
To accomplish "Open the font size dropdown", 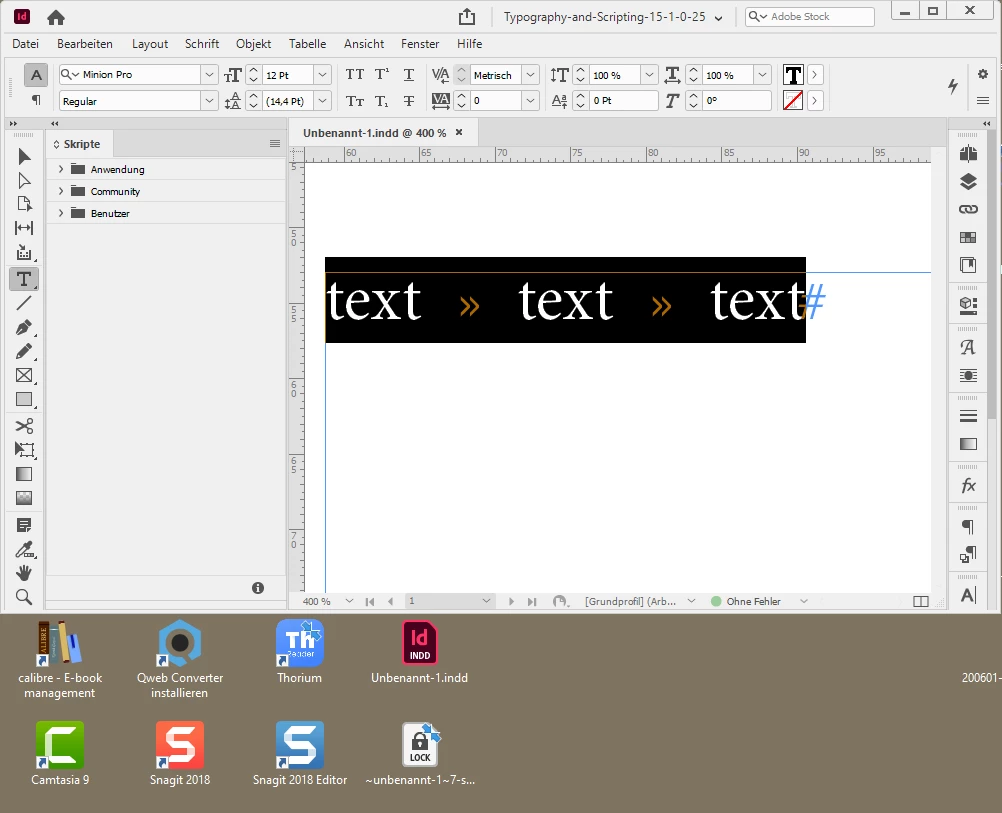I will click(x=323, y=75).
